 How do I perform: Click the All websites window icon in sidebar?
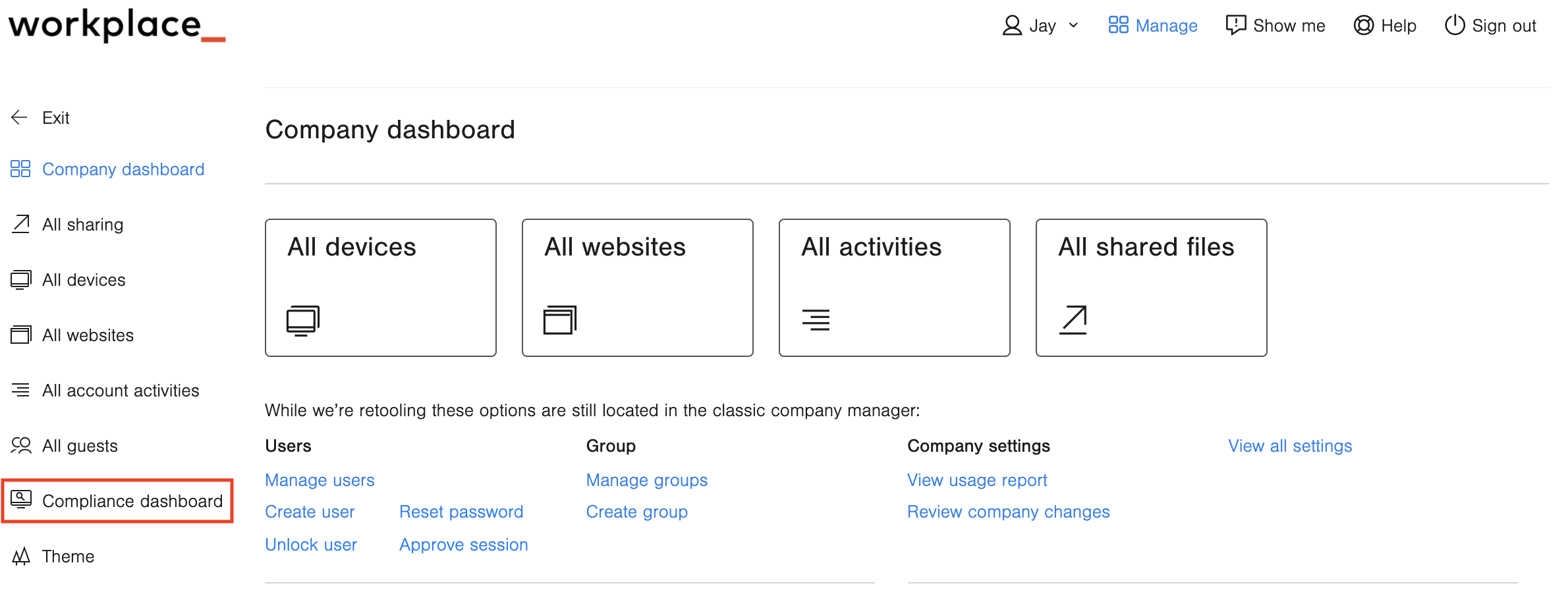tap(20, 335)
